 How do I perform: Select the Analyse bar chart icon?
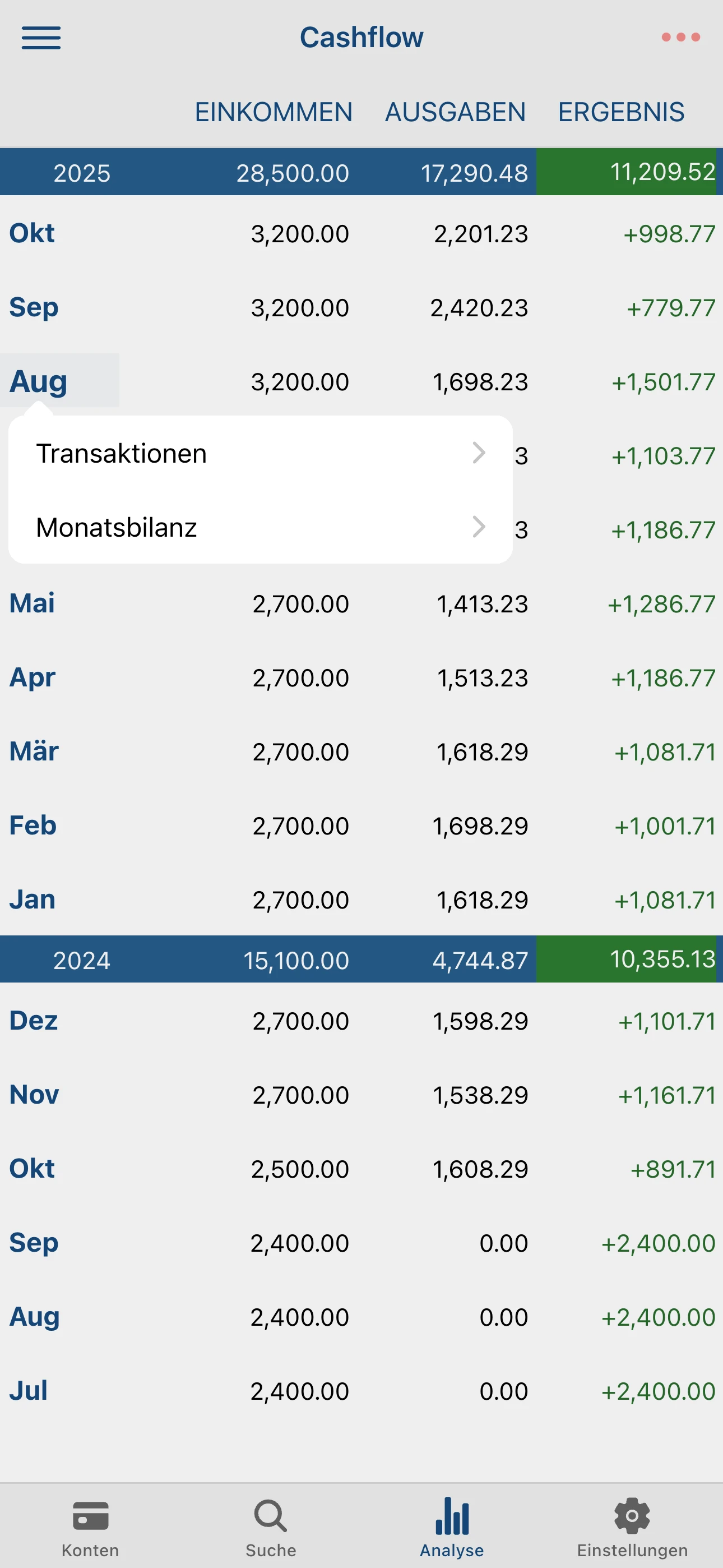click(x=452, y=1516)
